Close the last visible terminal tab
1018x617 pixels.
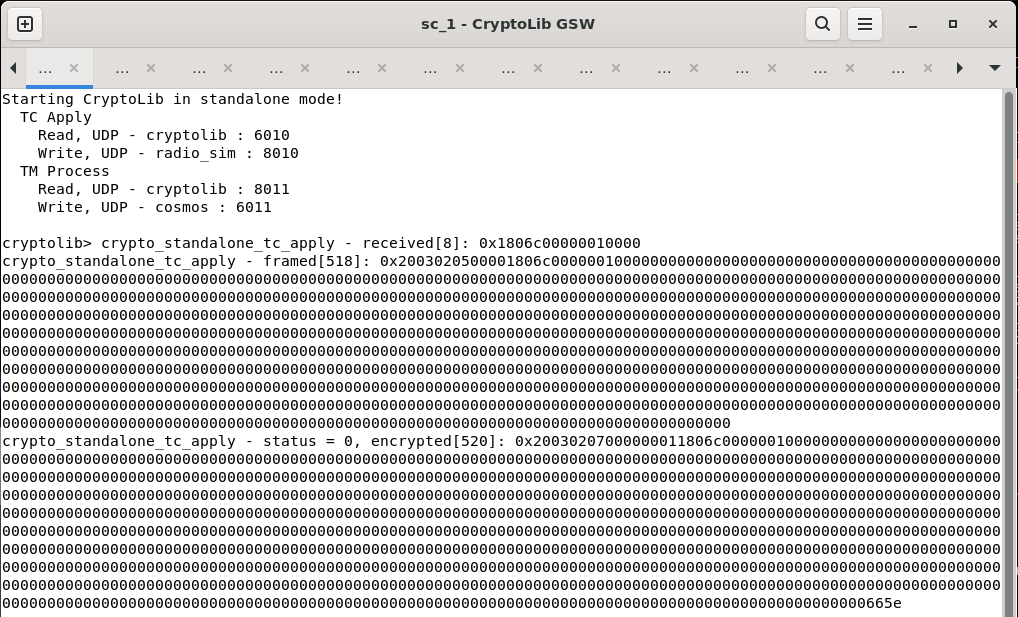(928, 68)
